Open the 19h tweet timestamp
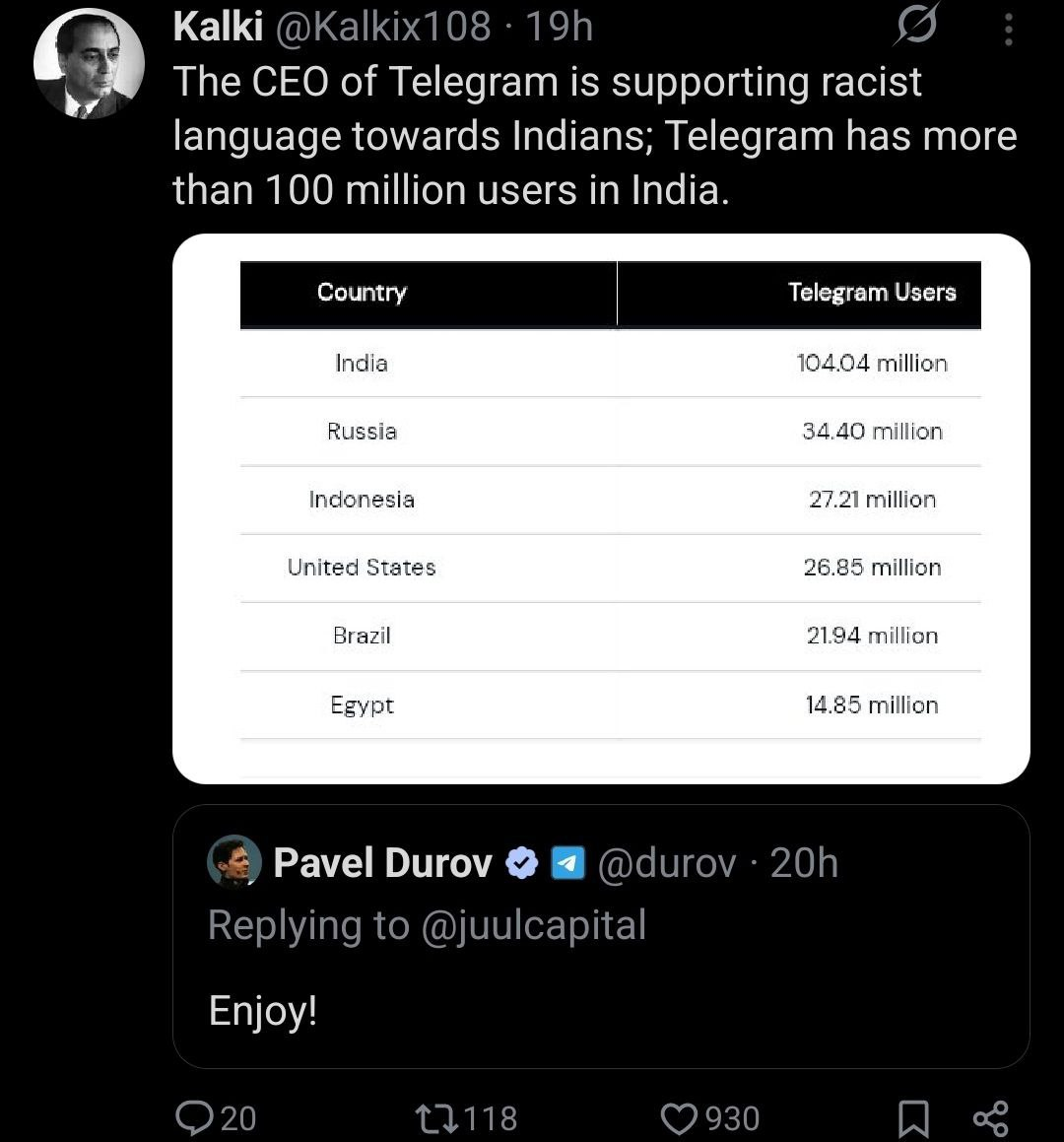This screenshot has width=1064, height=1142. [x=559, y=27]
